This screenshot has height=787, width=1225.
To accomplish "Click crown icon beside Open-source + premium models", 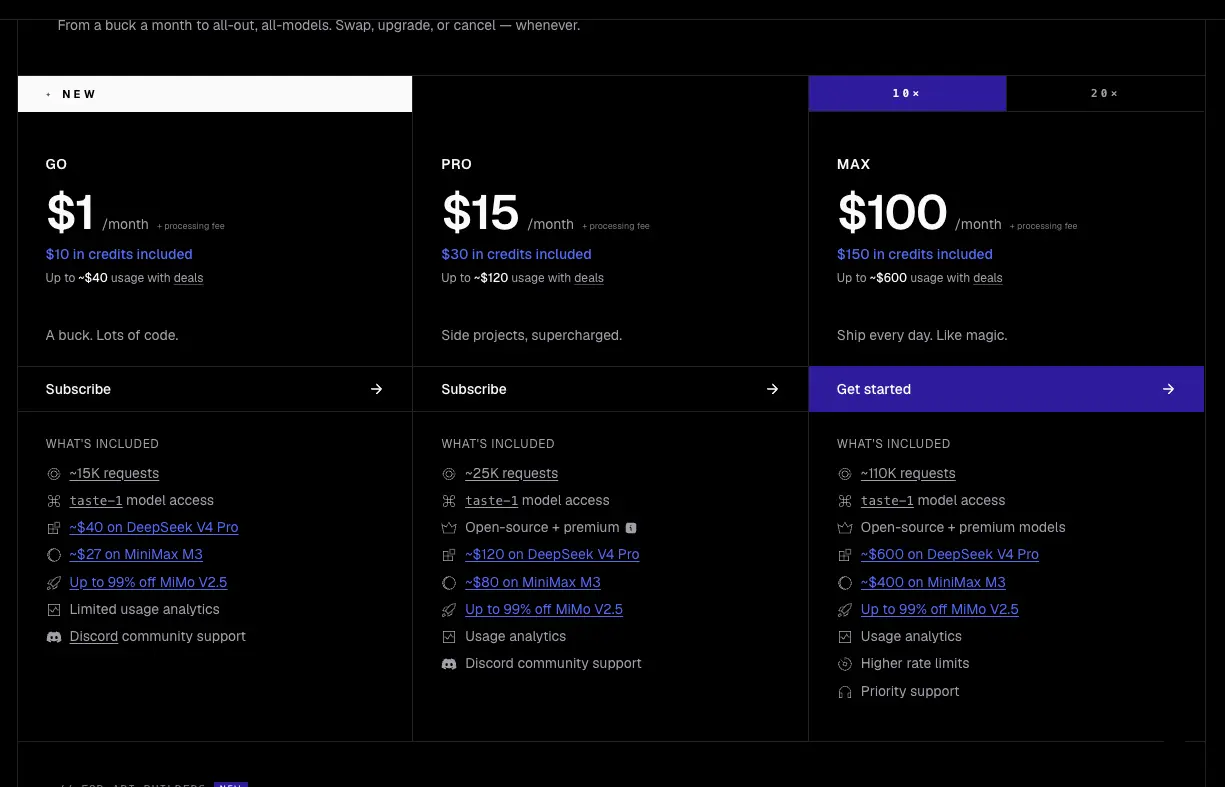I will [x=845, y=527].
